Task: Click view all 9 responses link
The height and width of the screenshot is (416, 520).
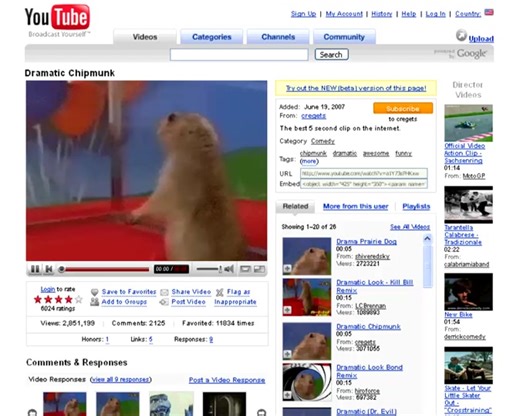Action: [x=121, y=380]
